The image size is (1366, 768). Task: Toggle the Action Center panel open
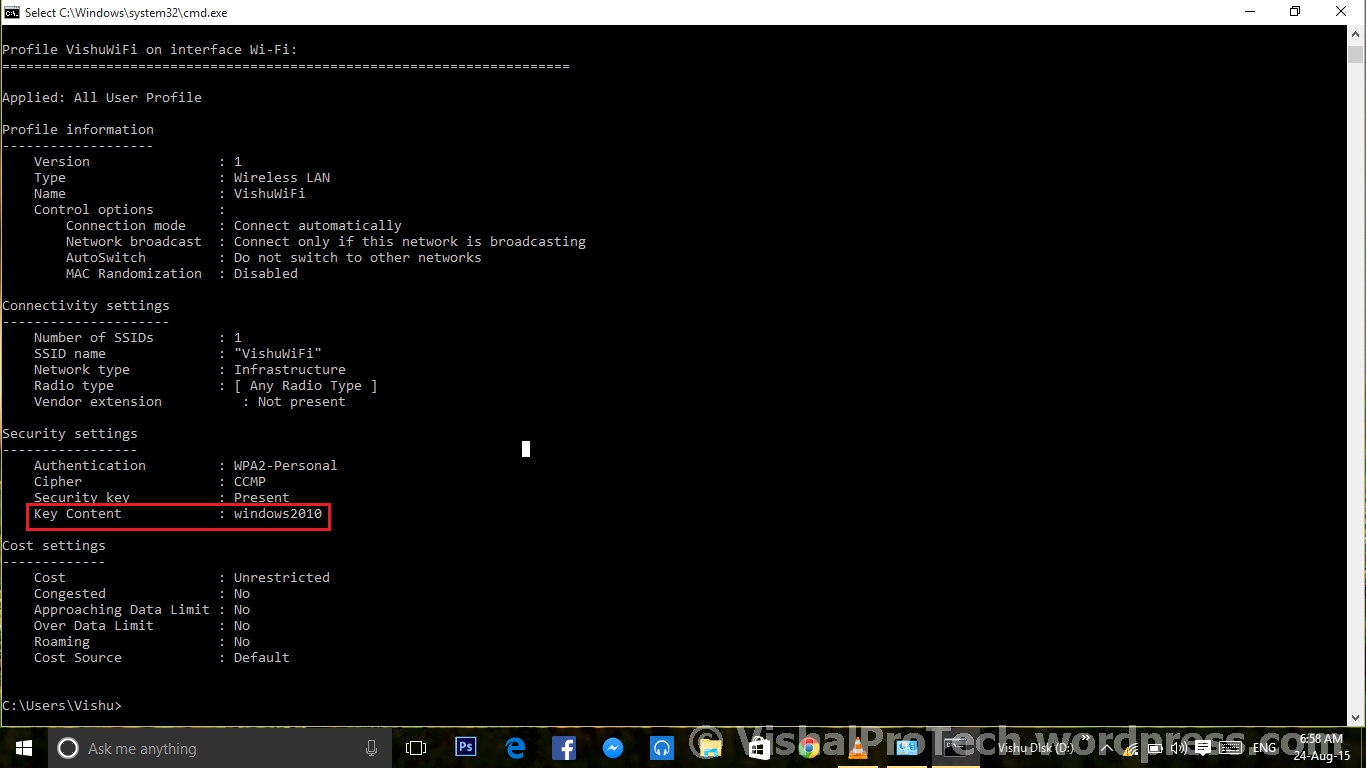click(1202, 748)
